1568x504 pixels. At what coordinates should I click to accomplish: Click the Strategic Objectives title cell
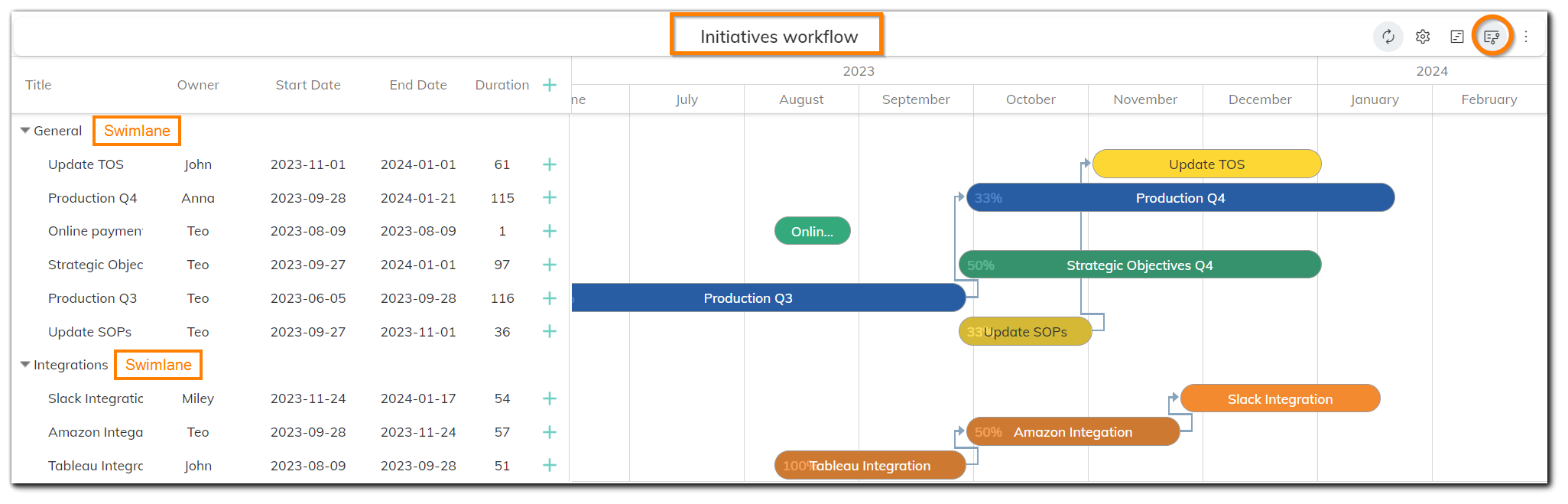click(x=96, y=265)
